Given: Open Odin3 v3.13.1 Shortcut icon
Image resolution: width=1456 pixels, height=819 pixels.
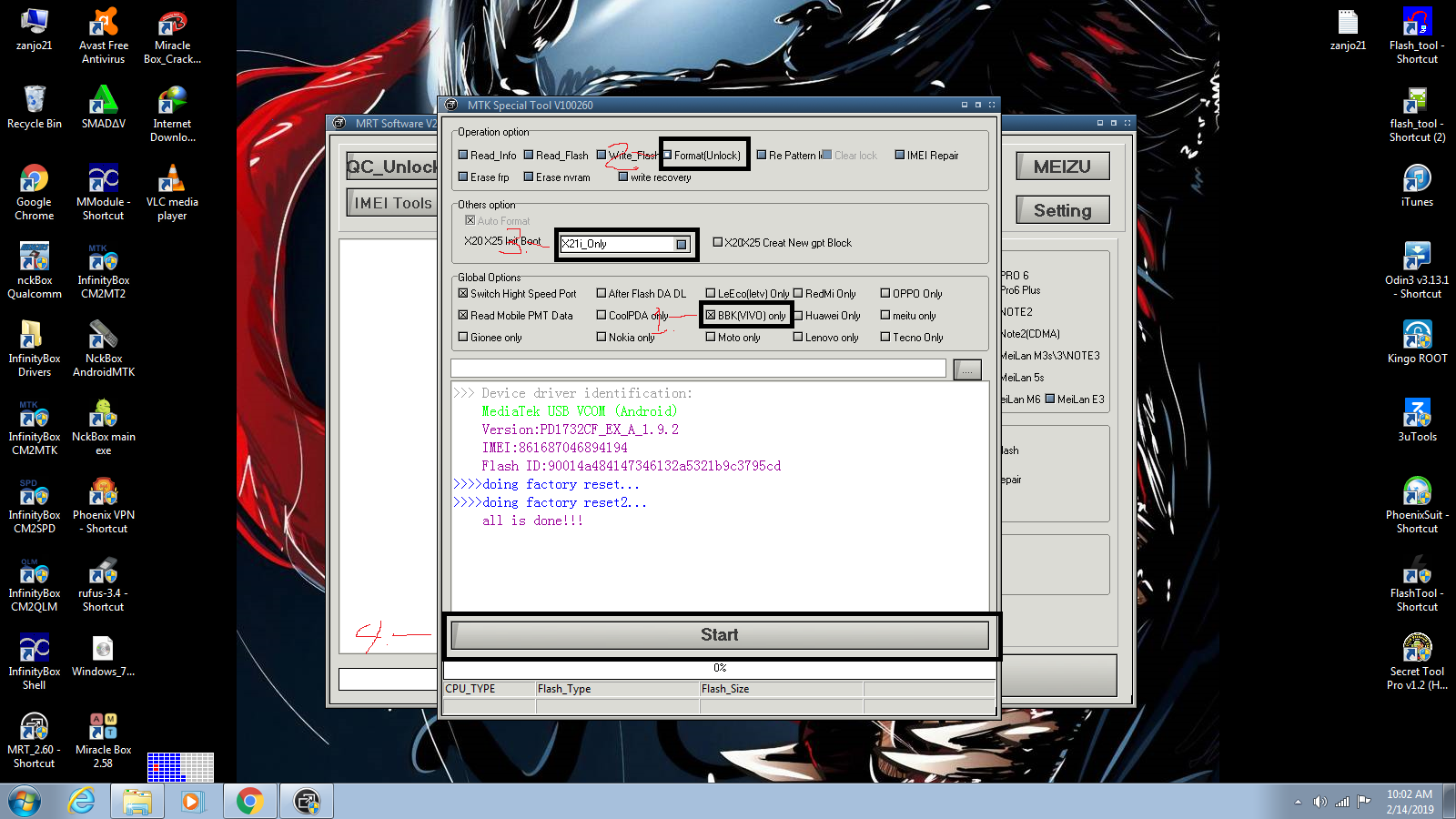Looking at the screenshot, I should (x=1417, y=270).
